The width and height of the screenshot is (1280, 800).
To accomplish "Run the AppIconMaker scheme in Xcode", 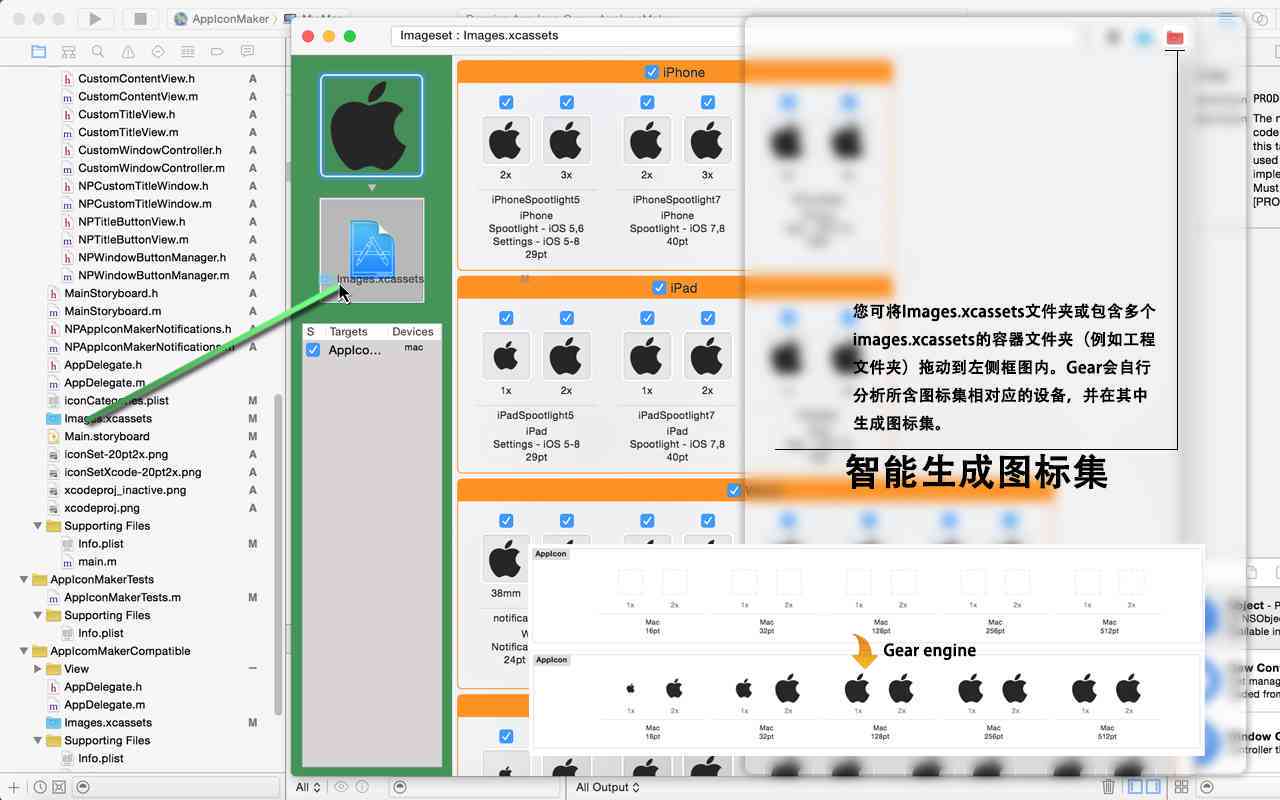I will point(95,18).
